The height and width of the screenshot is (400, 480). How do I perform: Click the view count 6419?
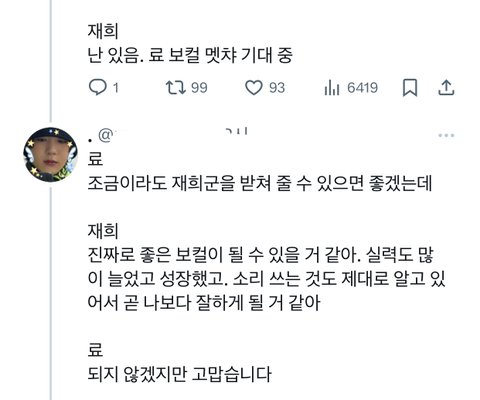click(362, 88)
